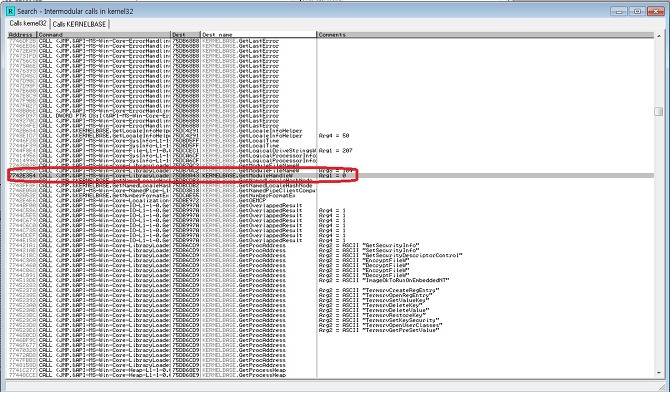Select the "TermsrvGetValueKey" comment
The width and height of the screenshot is (670, 393).
[374, 300]
